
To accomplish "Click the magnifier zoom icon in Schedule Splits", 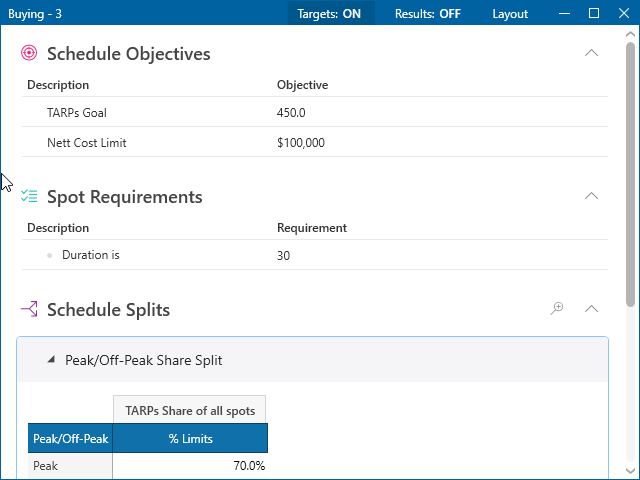I will tap(557, 309).
